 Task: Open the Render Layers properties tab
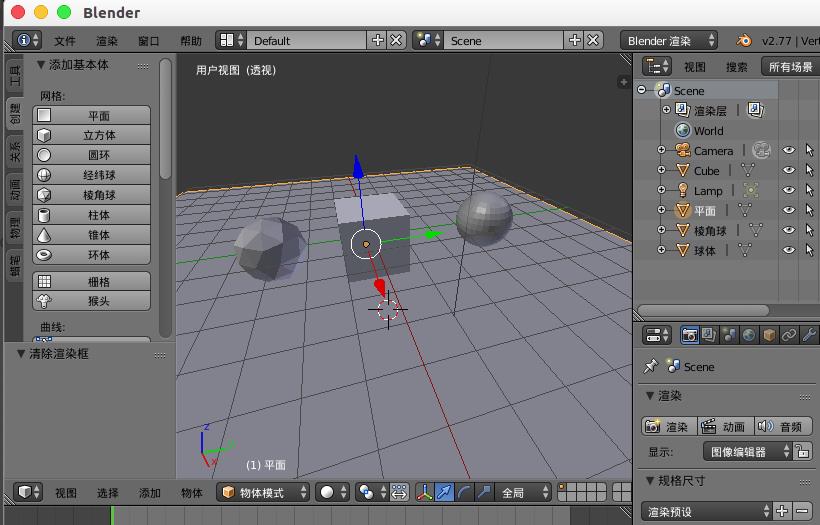coord(709,335)
